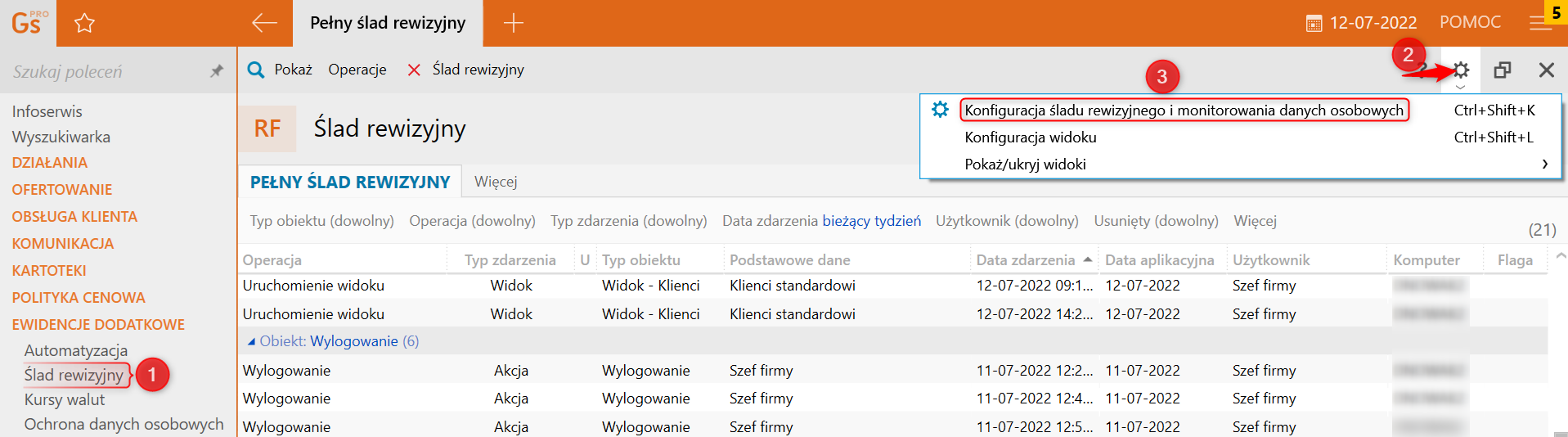
Task: Click Pokaż in the toolbar
Action: (294, 70)
